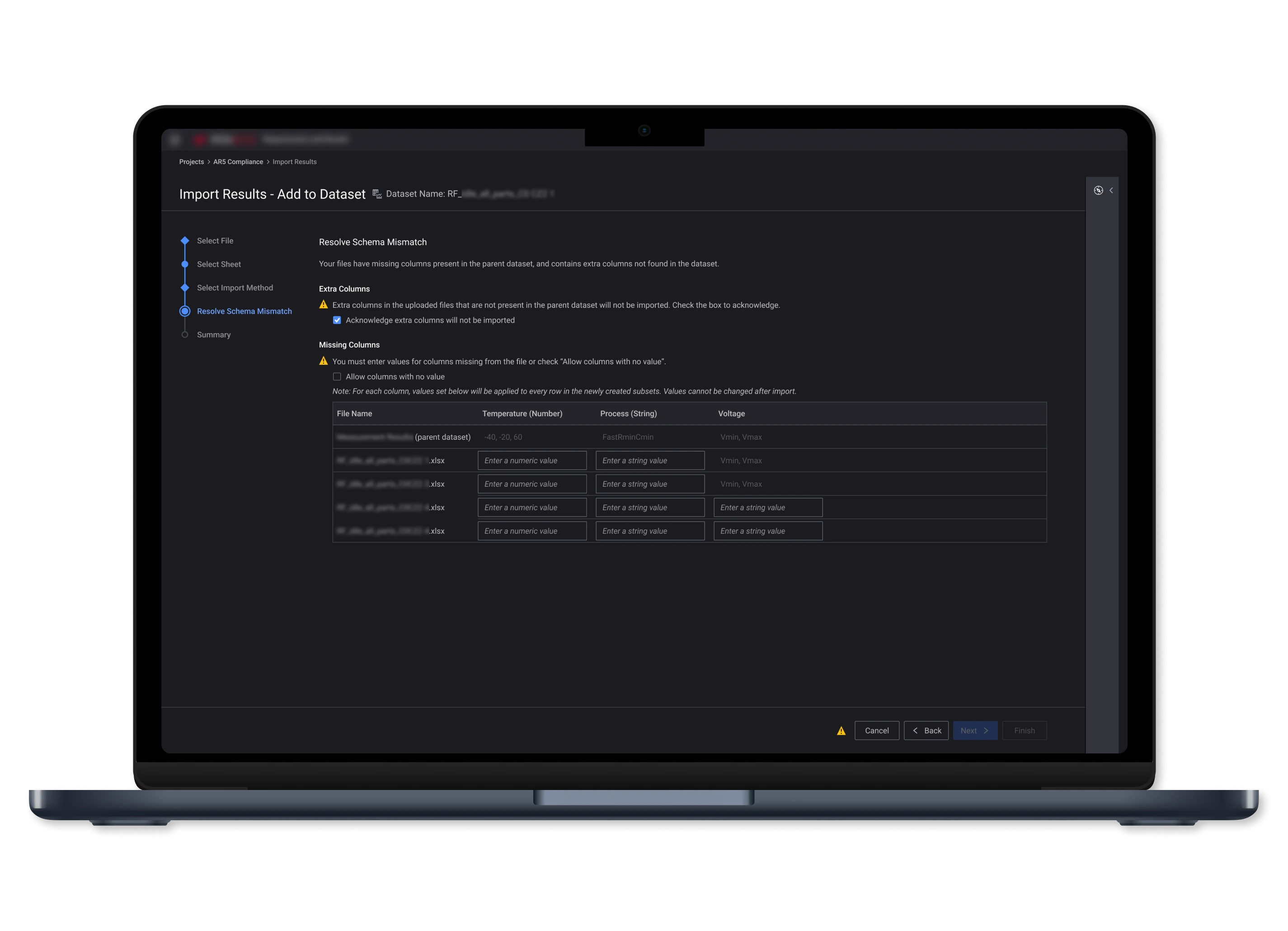Viewport: 1288px width, 931px height.
Task: Click the Next button
Action: [x=975, y=731]
